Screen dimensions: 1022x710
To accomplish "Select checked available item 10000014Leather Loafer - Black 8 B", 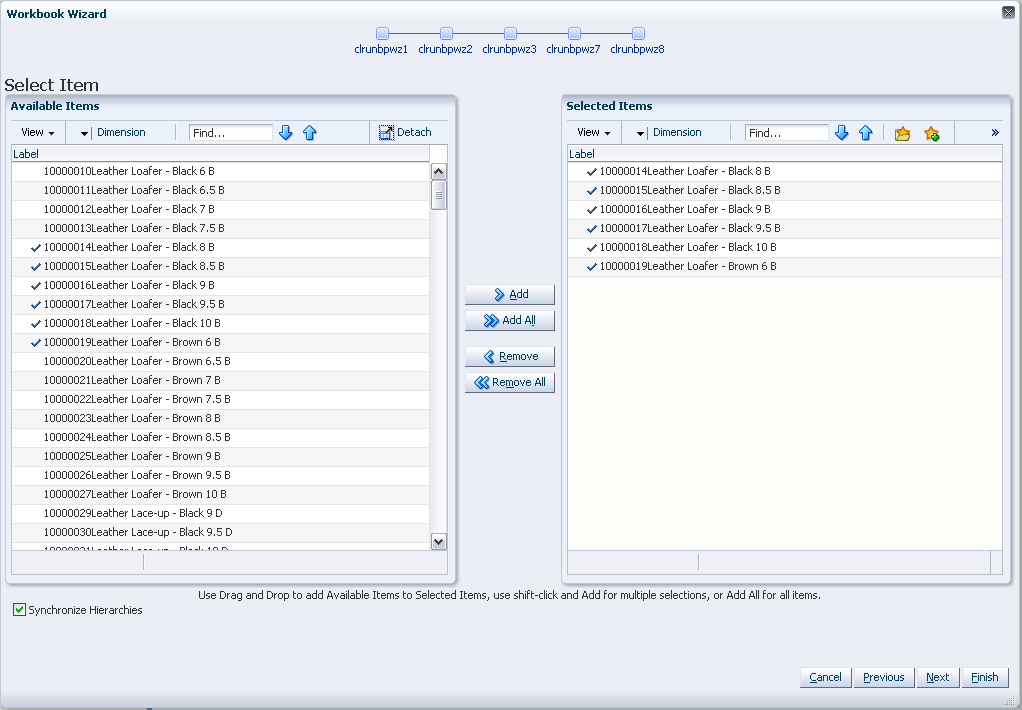I will [x=220, y=247].
